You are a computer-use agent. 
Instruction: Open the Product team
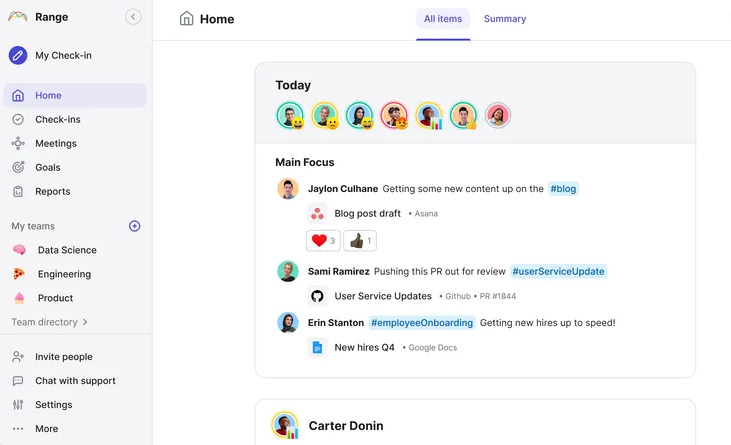(55, 298)
